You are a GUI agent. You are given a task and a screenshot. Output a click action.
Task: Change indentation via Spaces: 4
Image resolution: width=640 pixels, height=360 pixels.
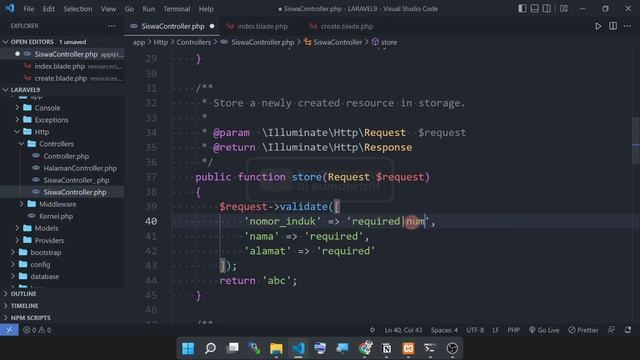click(444, 330)
